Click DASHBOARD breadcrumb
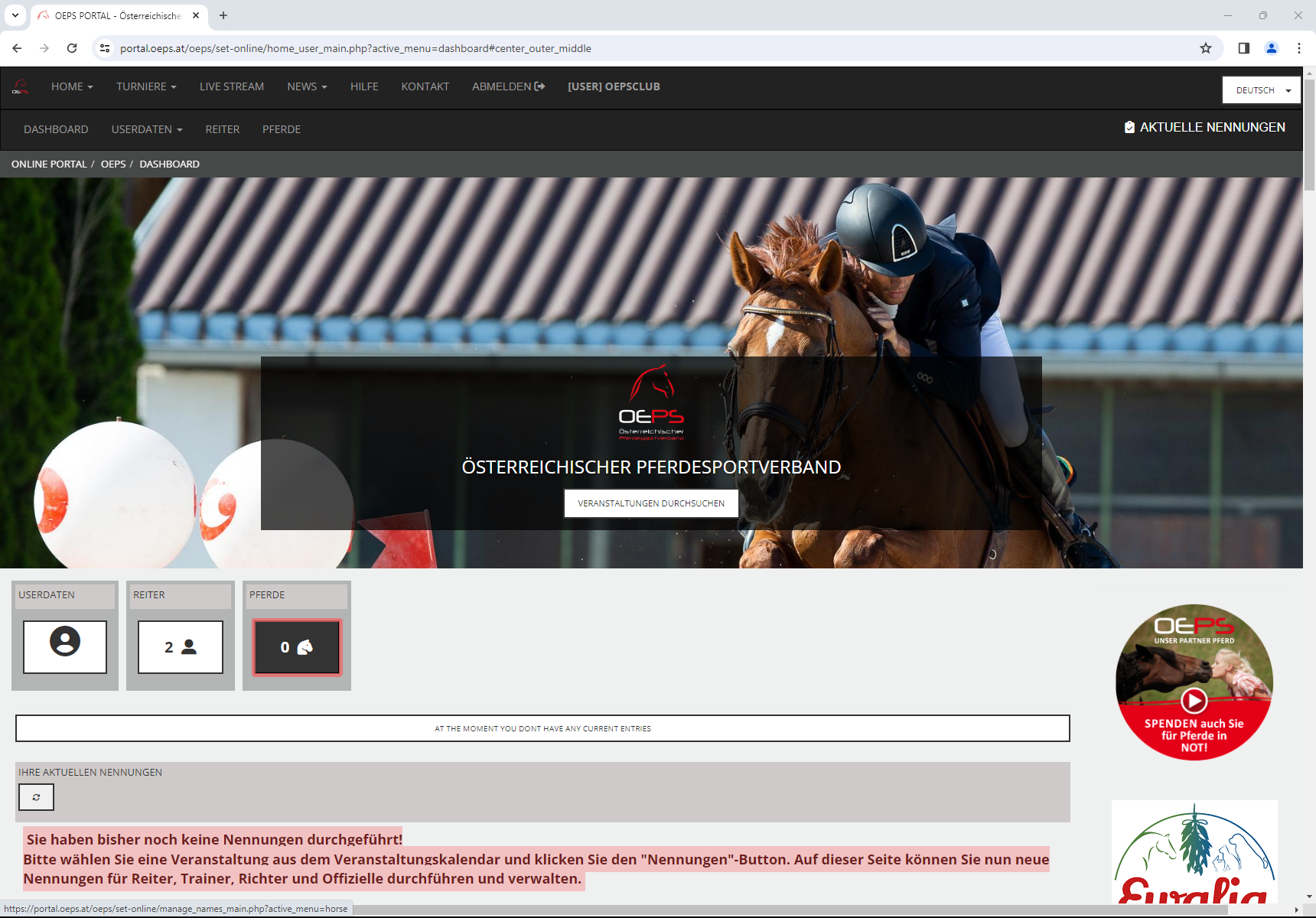 tap(170, 164)
